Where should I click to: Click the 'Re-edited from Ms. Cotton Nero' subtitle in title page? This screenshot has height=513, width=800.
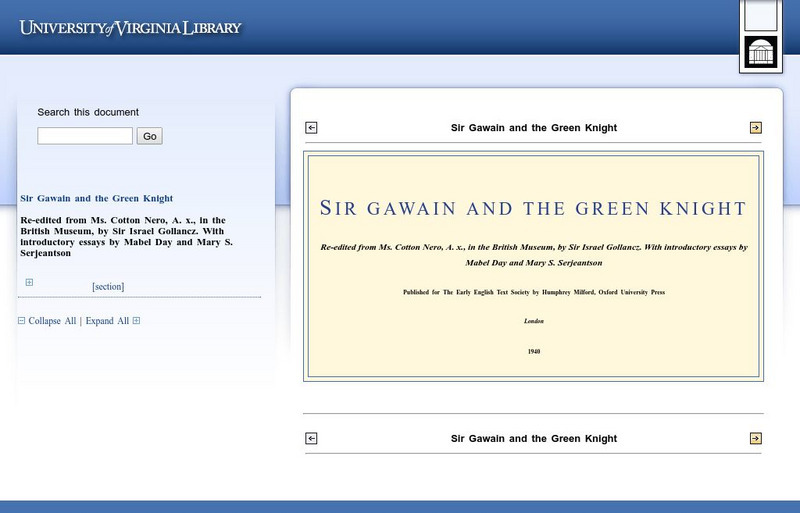pos(534,255)
